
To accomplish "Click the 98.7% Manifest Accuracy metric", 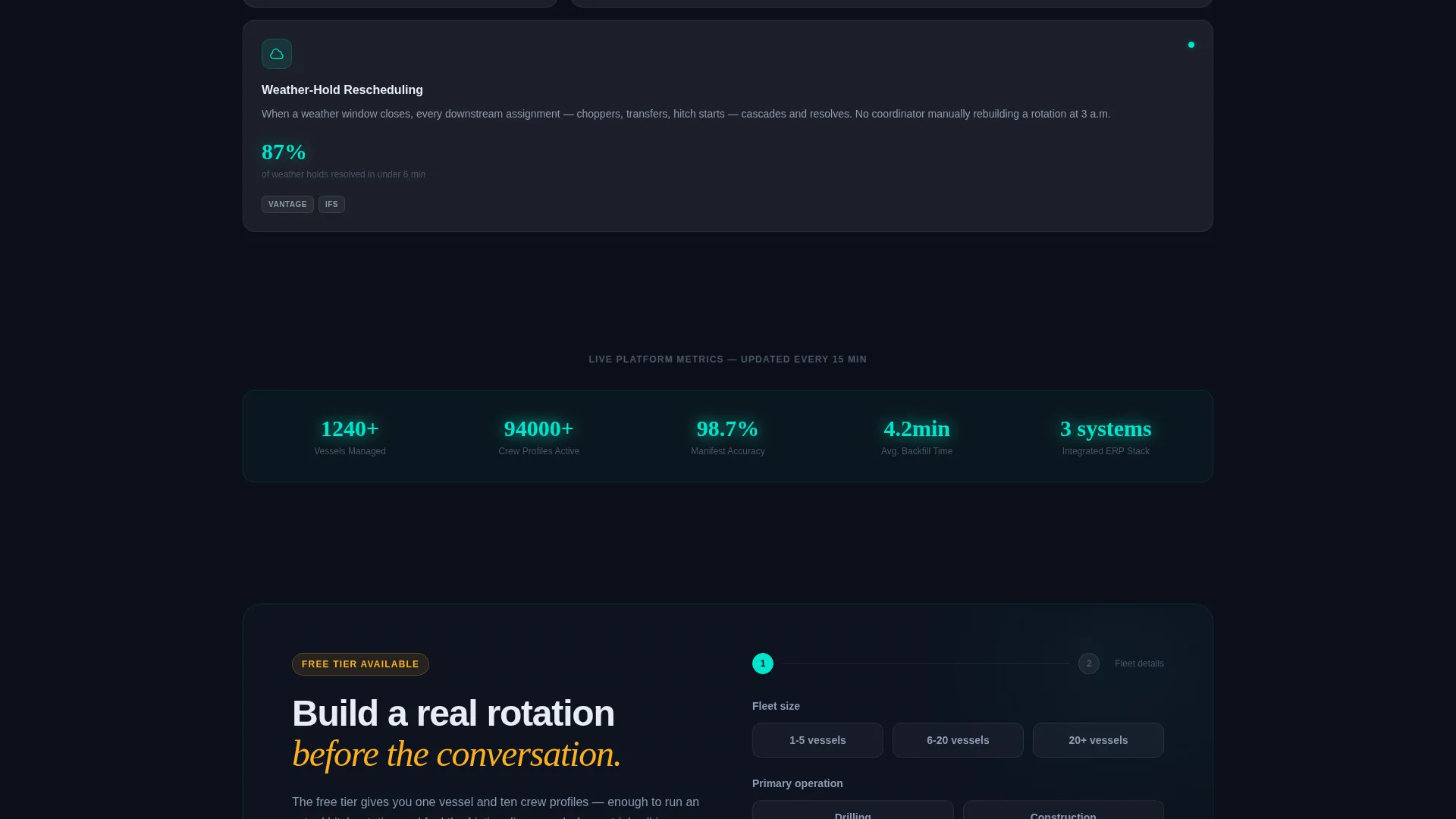I will (x=727, y=437).
